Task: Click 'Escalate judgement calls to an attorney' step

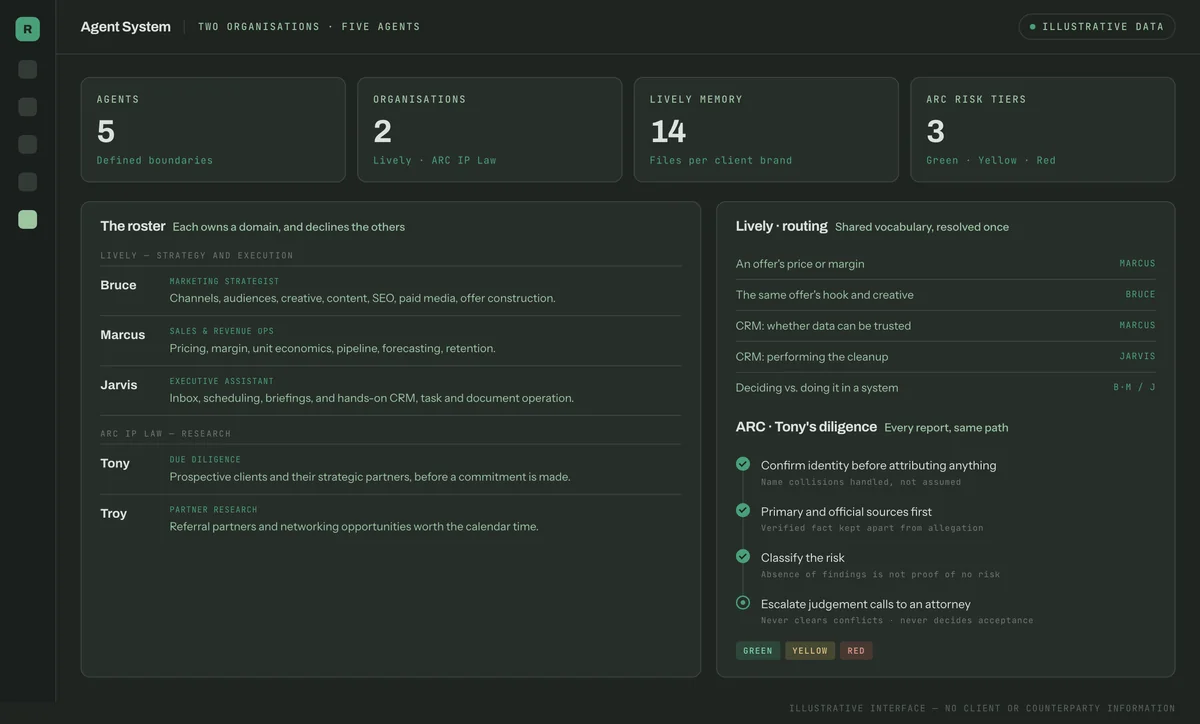Action: (x=866, y=604)
